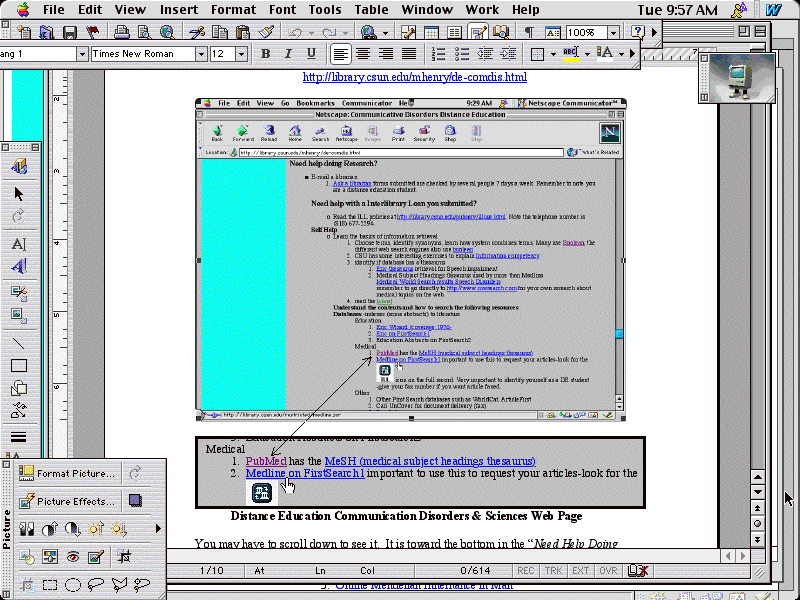
Task: Expand more Formatting toolbar buttons arrow
Action: tap(633, 54)
